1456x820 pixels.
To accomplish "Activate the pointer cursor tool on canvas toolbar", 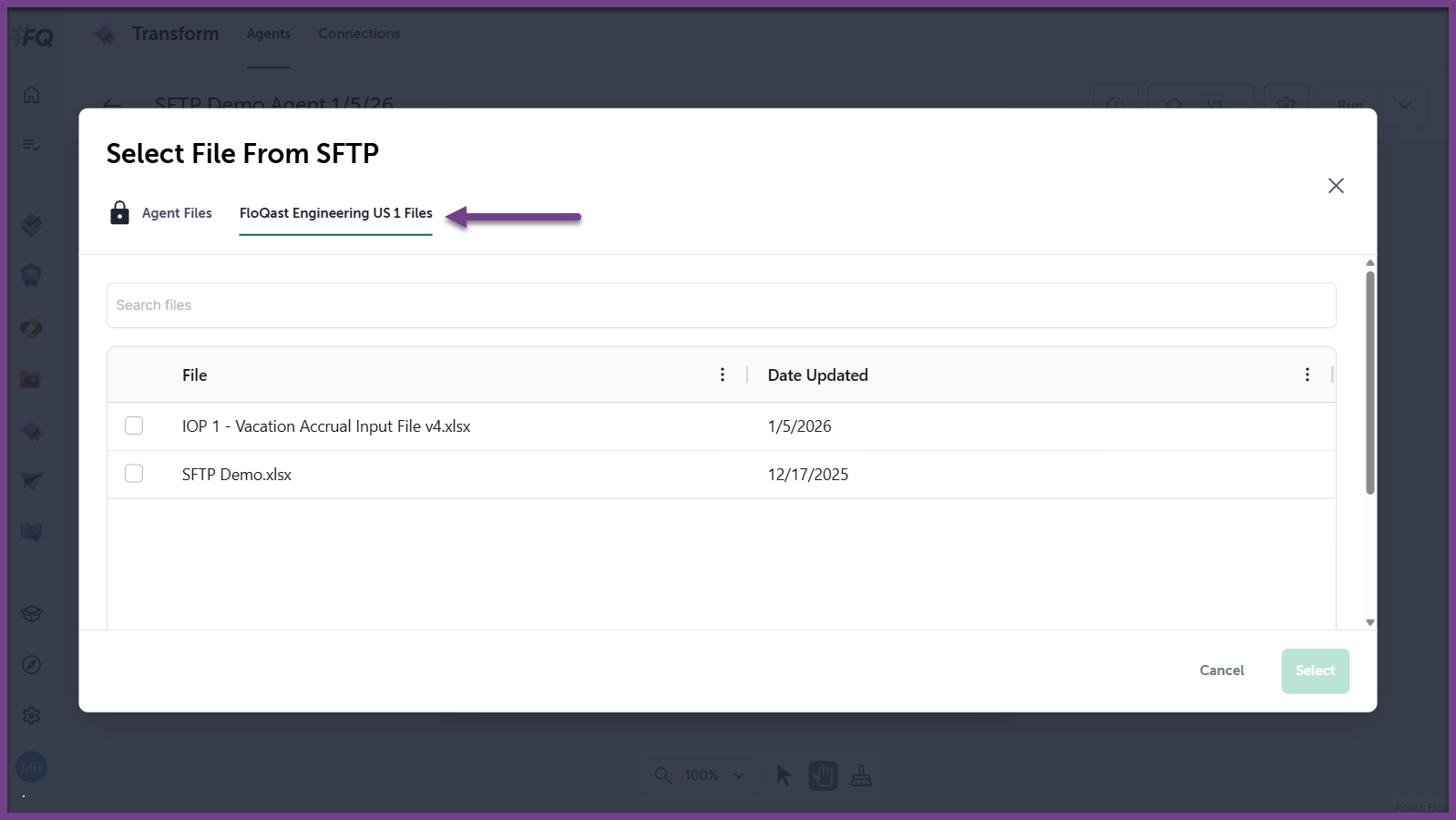I will point(783,775).
